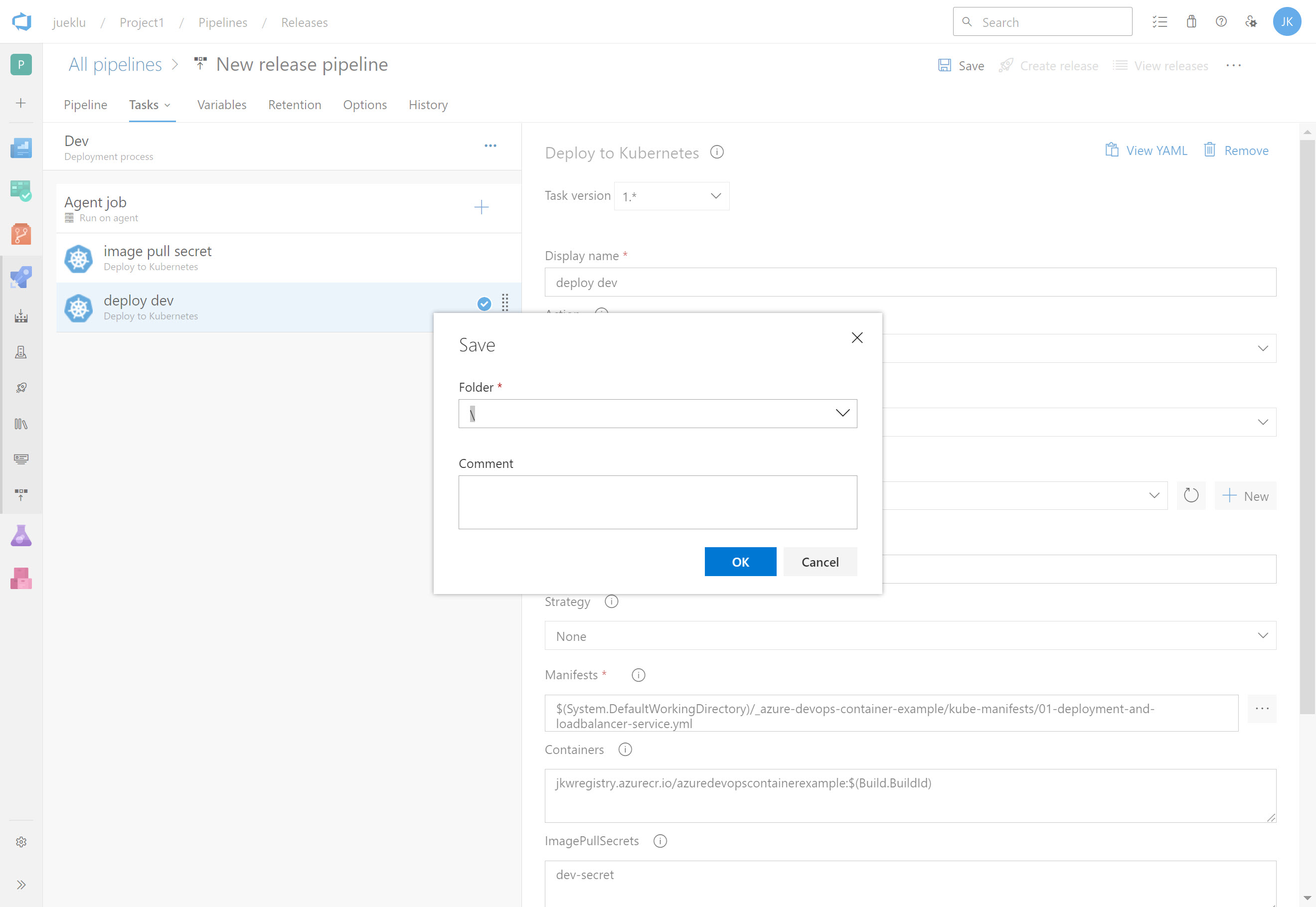1316x907 pixels.
Task: Open Azure Boards from sidebar
Action: pyautogui.click(x=21, y=191)
